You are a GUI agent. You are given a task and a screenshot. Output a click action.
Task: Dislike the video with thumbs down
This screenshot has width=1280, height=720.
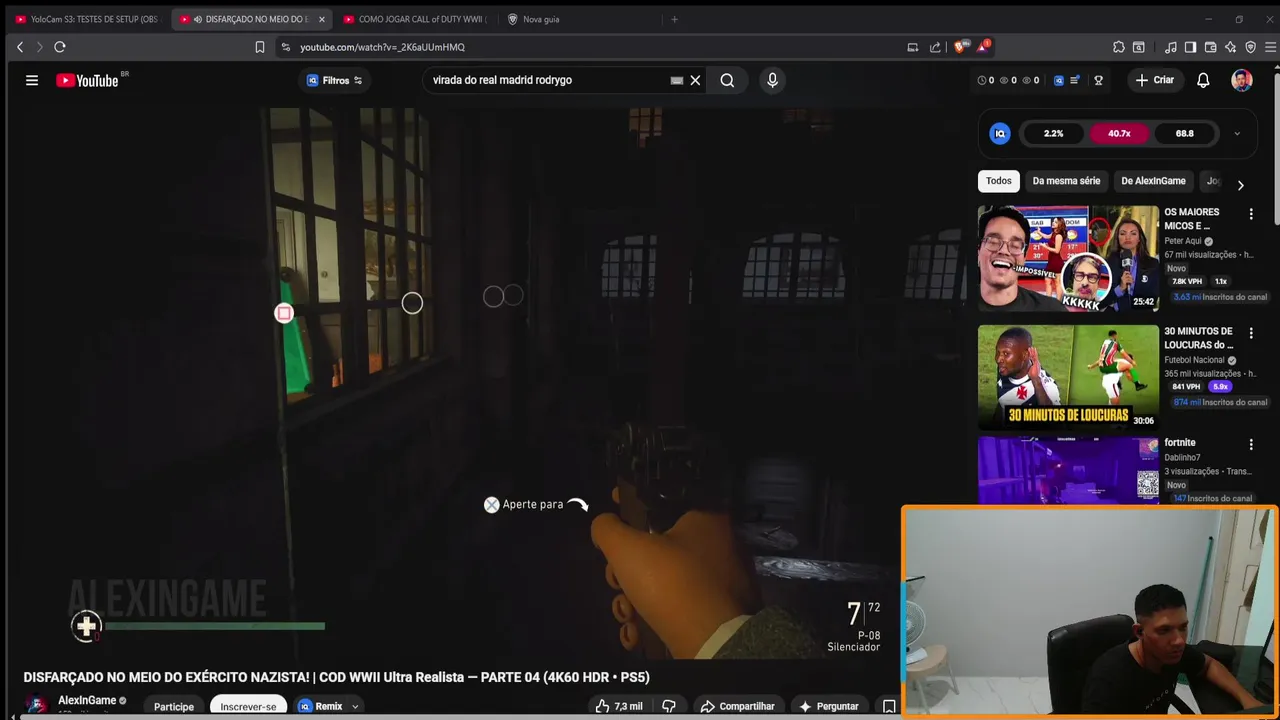pyautogui.click(x=669, y=706)
